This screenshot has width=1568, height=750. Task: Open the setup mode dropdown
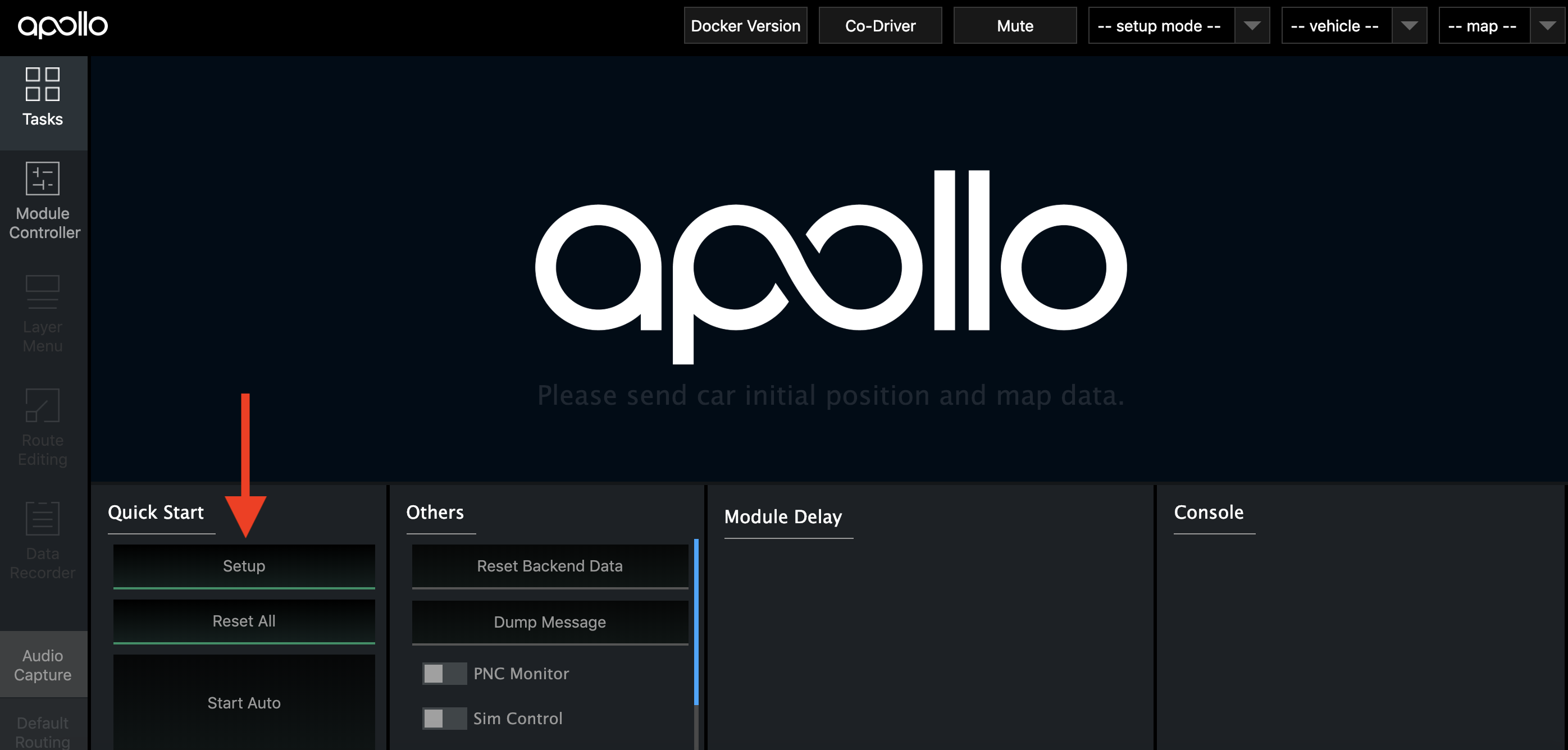(x=1178, y=26)
